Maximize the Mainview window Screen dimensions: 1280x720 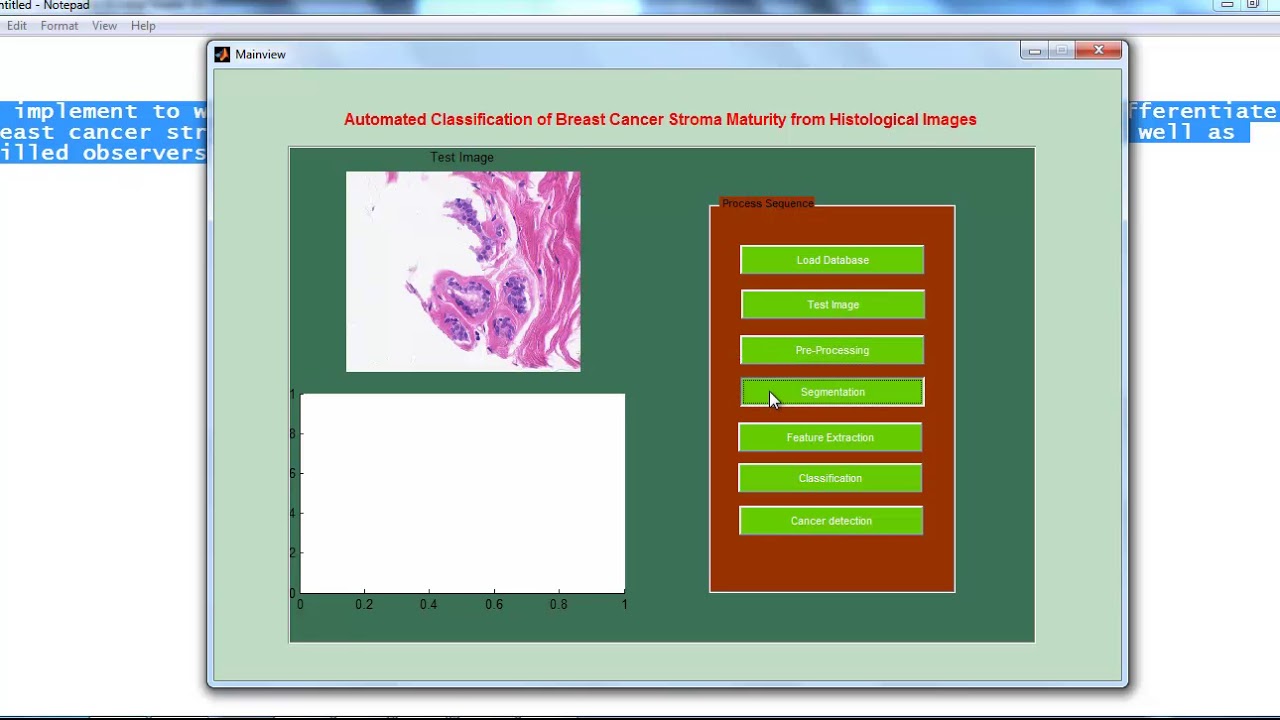1062,50
